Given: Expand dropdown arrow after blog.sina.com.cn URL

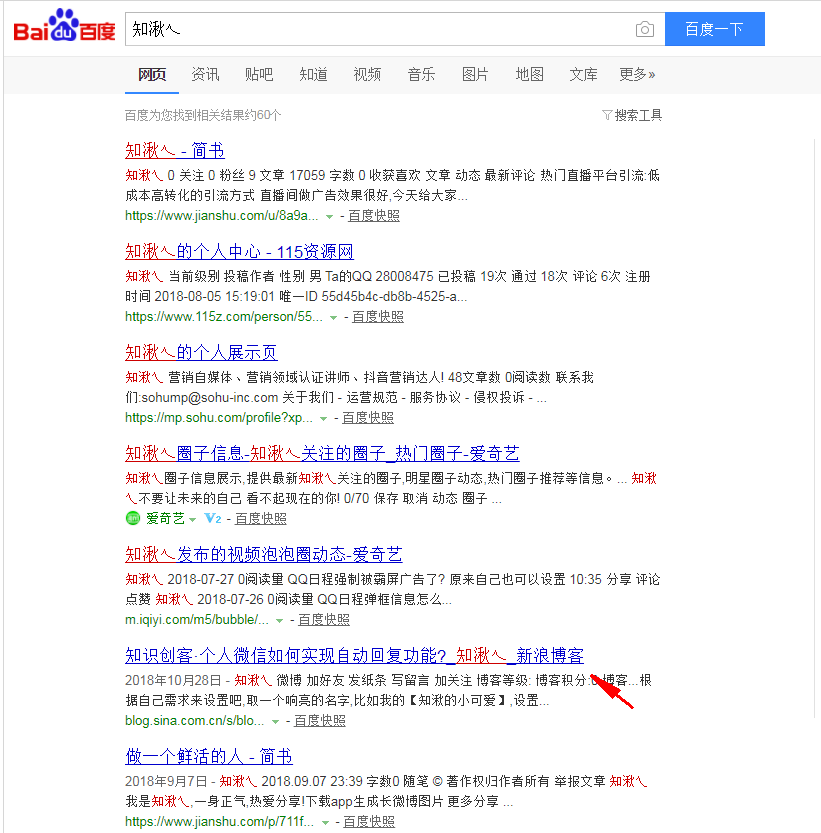Looking at the screenshot, I should coord(275,721).
